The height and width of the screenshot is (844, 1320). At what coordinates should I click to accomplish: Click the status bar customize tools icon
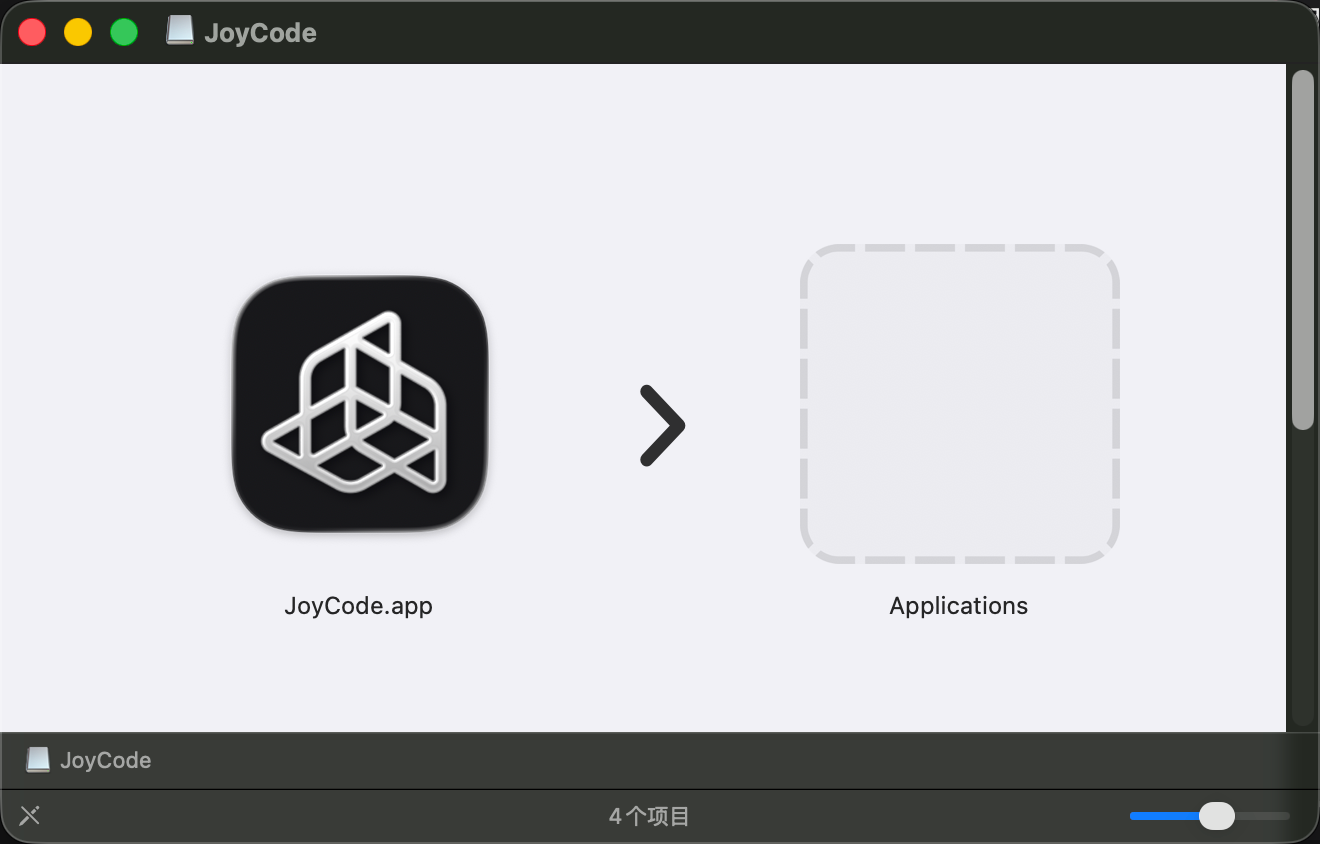30,815
